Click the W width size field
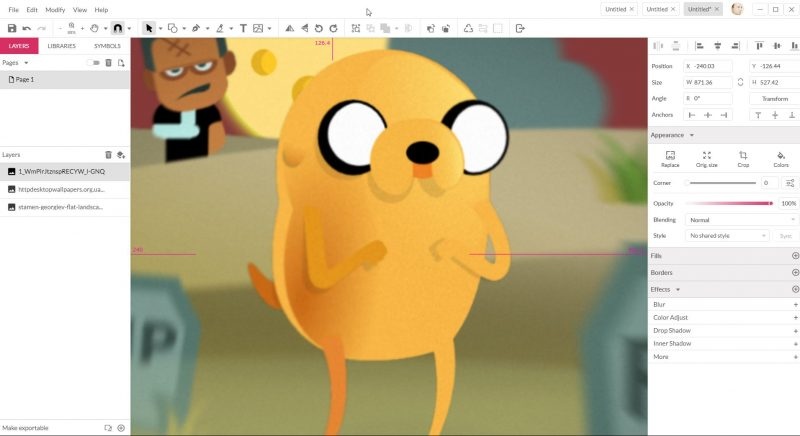800x436 pixels. tap(708, 82)
